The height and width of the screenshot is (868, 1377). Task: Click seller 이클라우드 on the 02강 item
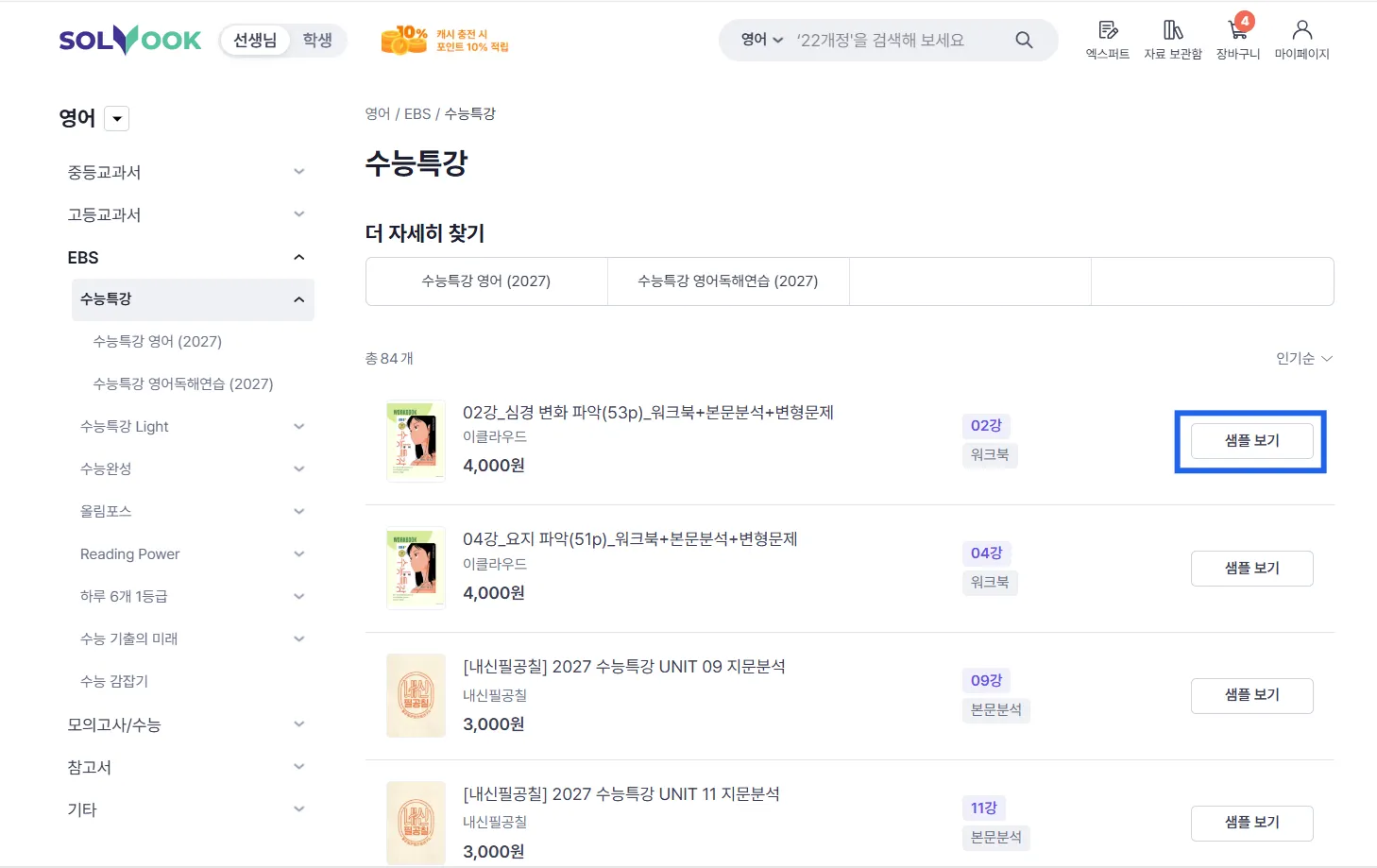pos(495,436)
